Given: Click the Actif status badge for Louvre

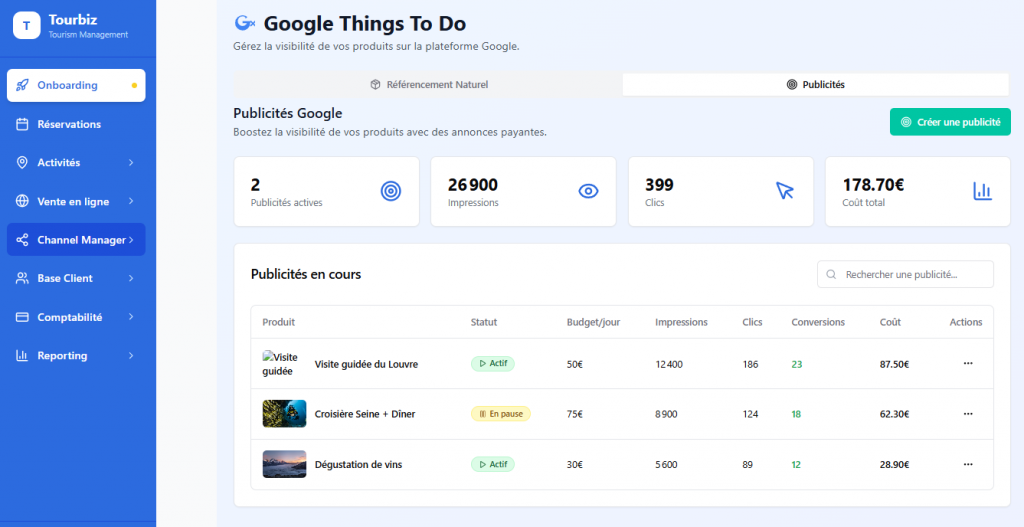Looking at the screenshot, I should [492, 364].
